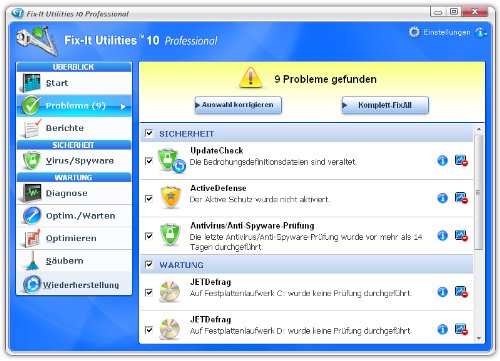500x361 pixels.
Task: Click the Säubern broom icon
Action: [x=32, y=261]
